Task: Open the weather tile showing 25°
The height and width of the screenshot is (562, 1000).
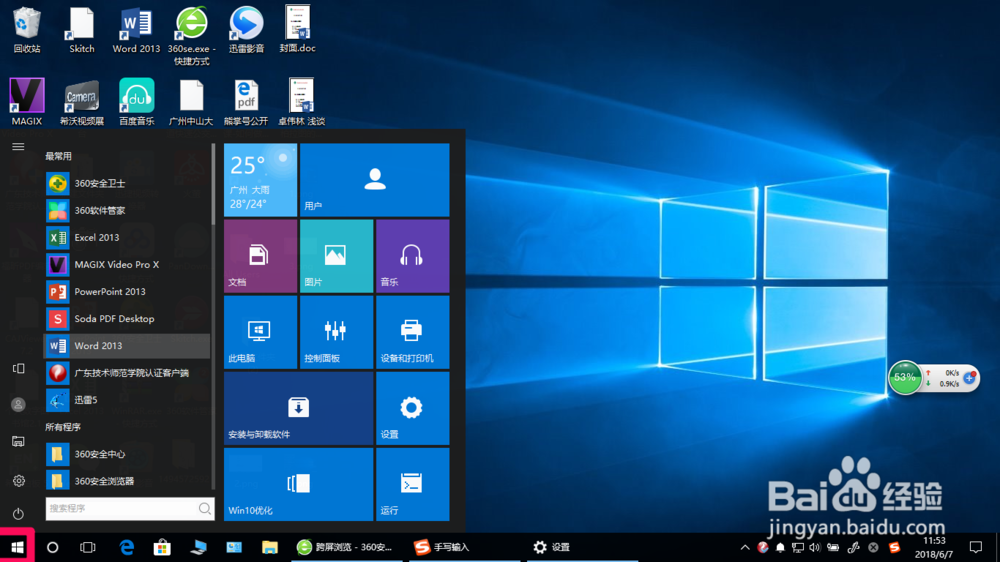Action: pyautogui.click(x=260, y=180)
